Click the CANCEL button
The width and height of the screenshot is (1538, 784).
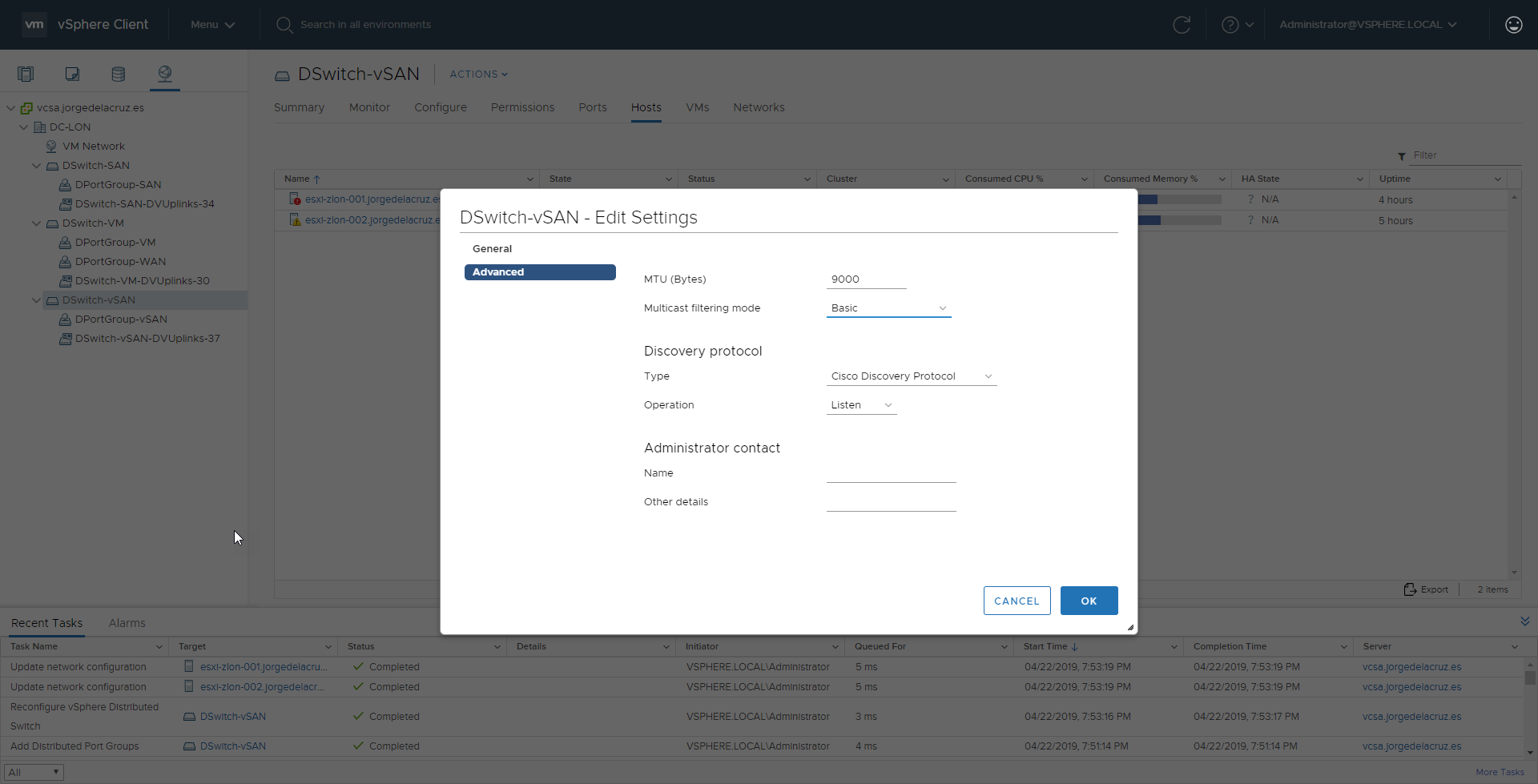1017,601
